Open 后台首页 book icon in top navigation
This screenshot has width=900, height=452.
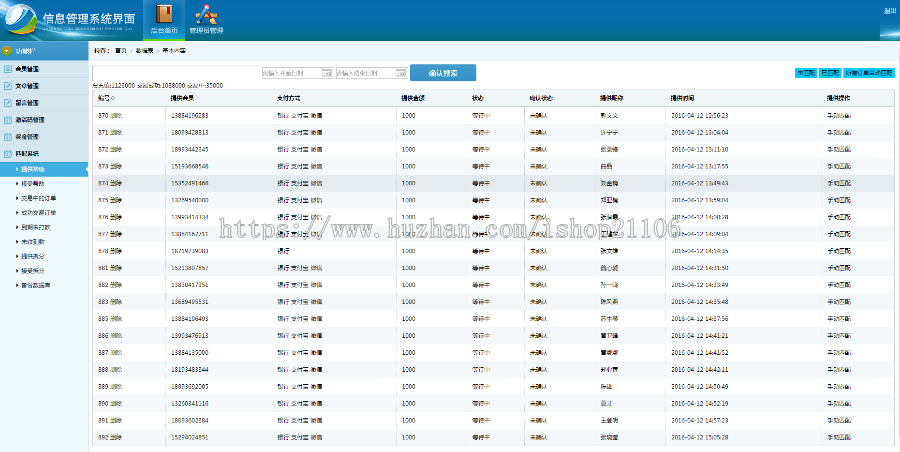point(164,13)
